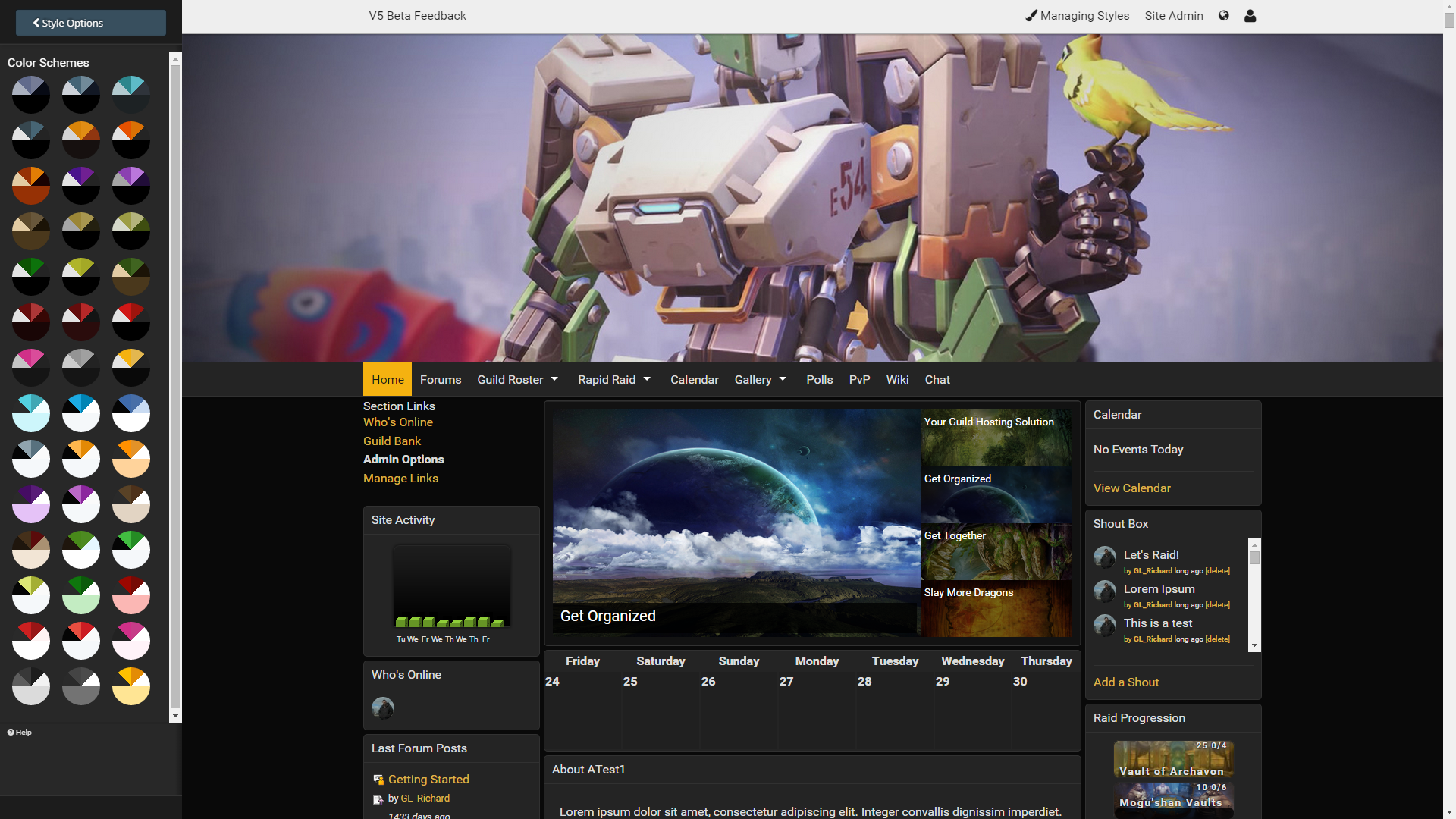1456x819 pixels.
Task: Choose the all-orange dark red scheme
Action: tap(31, 186)
